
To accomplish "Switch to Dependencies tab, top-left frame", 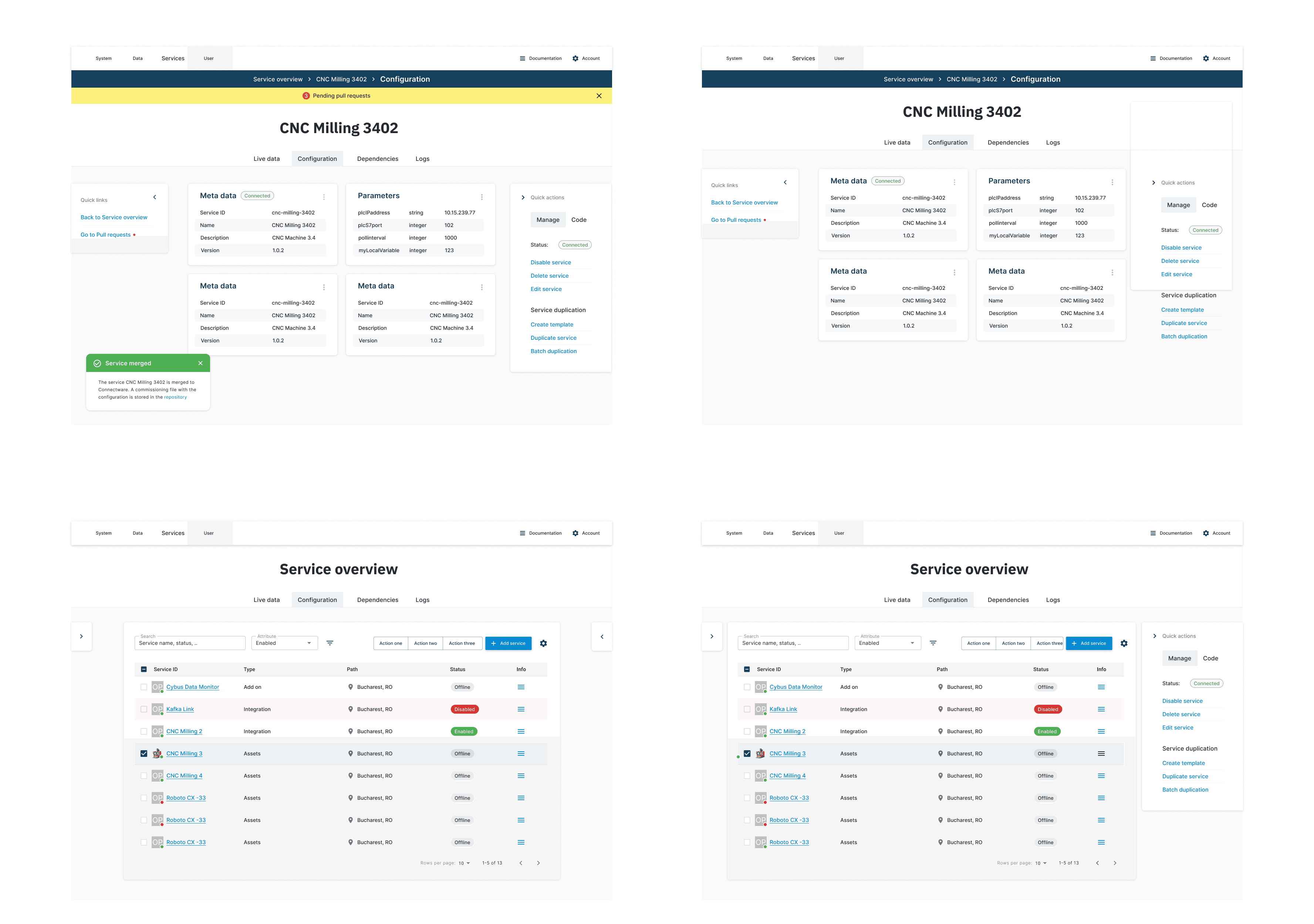I will [378, 159].
